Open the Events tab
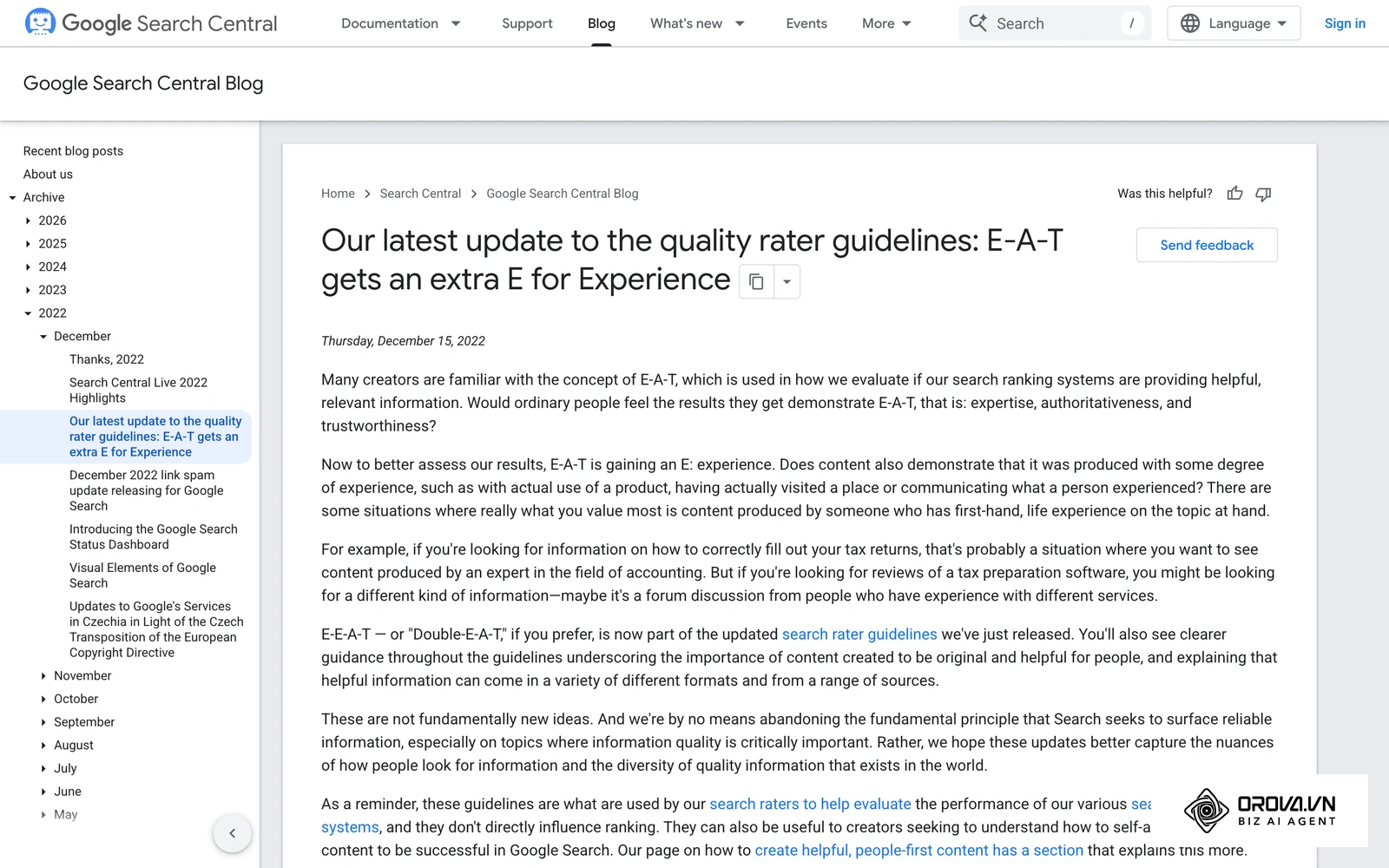This screenshot has height=868, width=1389. (x=806, y=23)
